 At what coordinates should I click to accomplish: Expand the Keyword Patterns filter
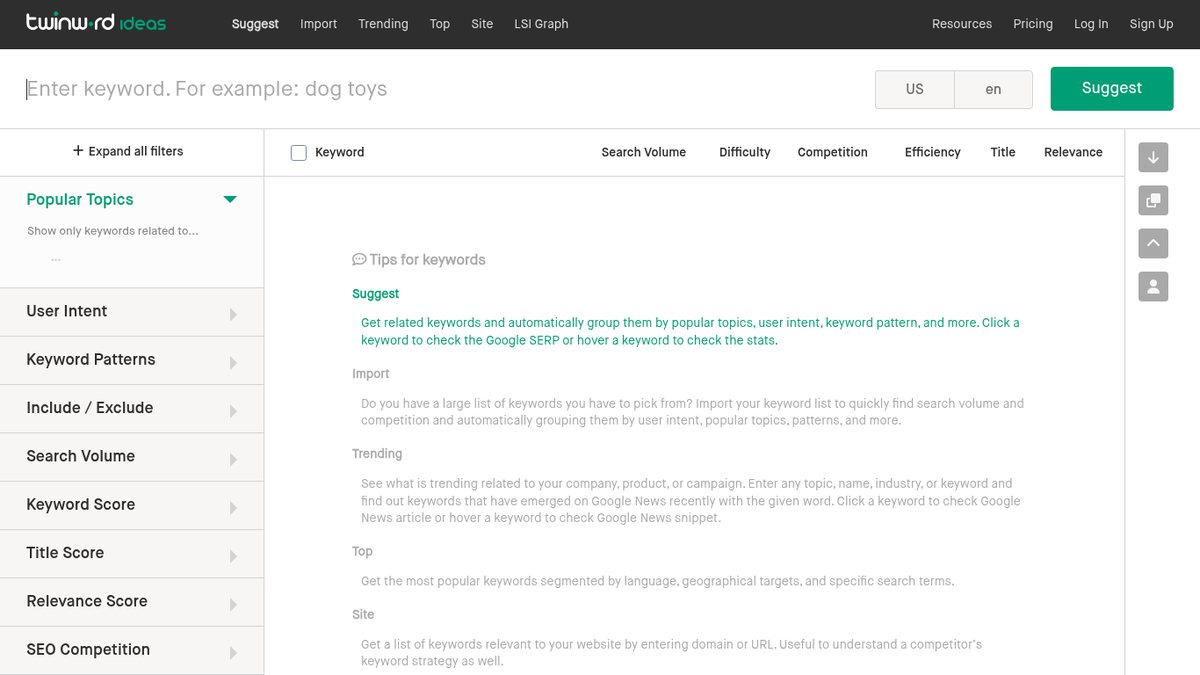(x=132, y=360)
